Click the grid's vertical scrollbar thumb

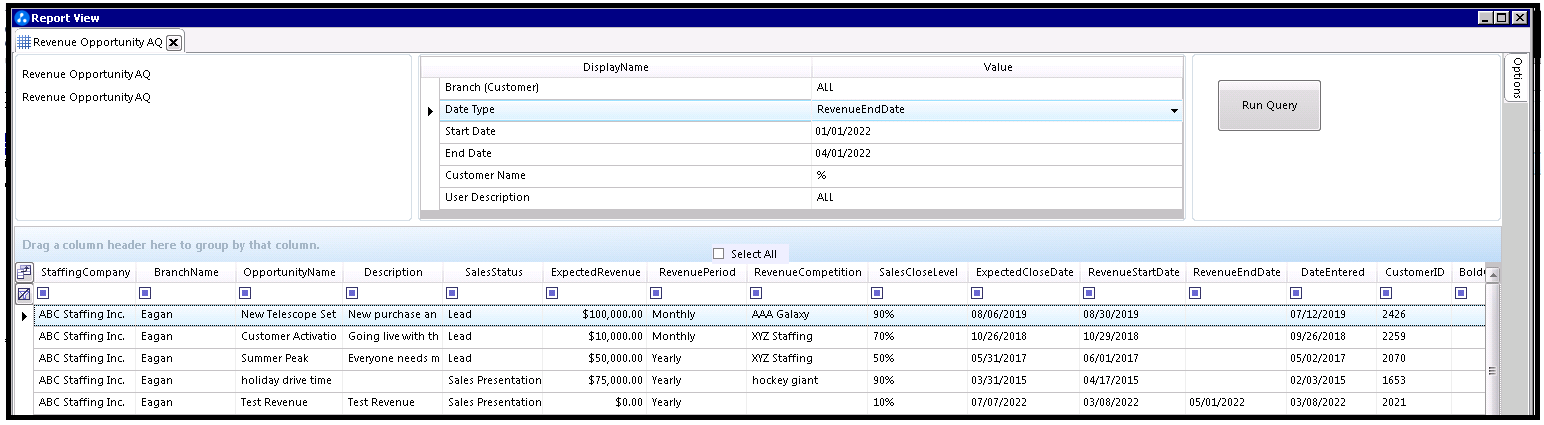[1492, 370]
